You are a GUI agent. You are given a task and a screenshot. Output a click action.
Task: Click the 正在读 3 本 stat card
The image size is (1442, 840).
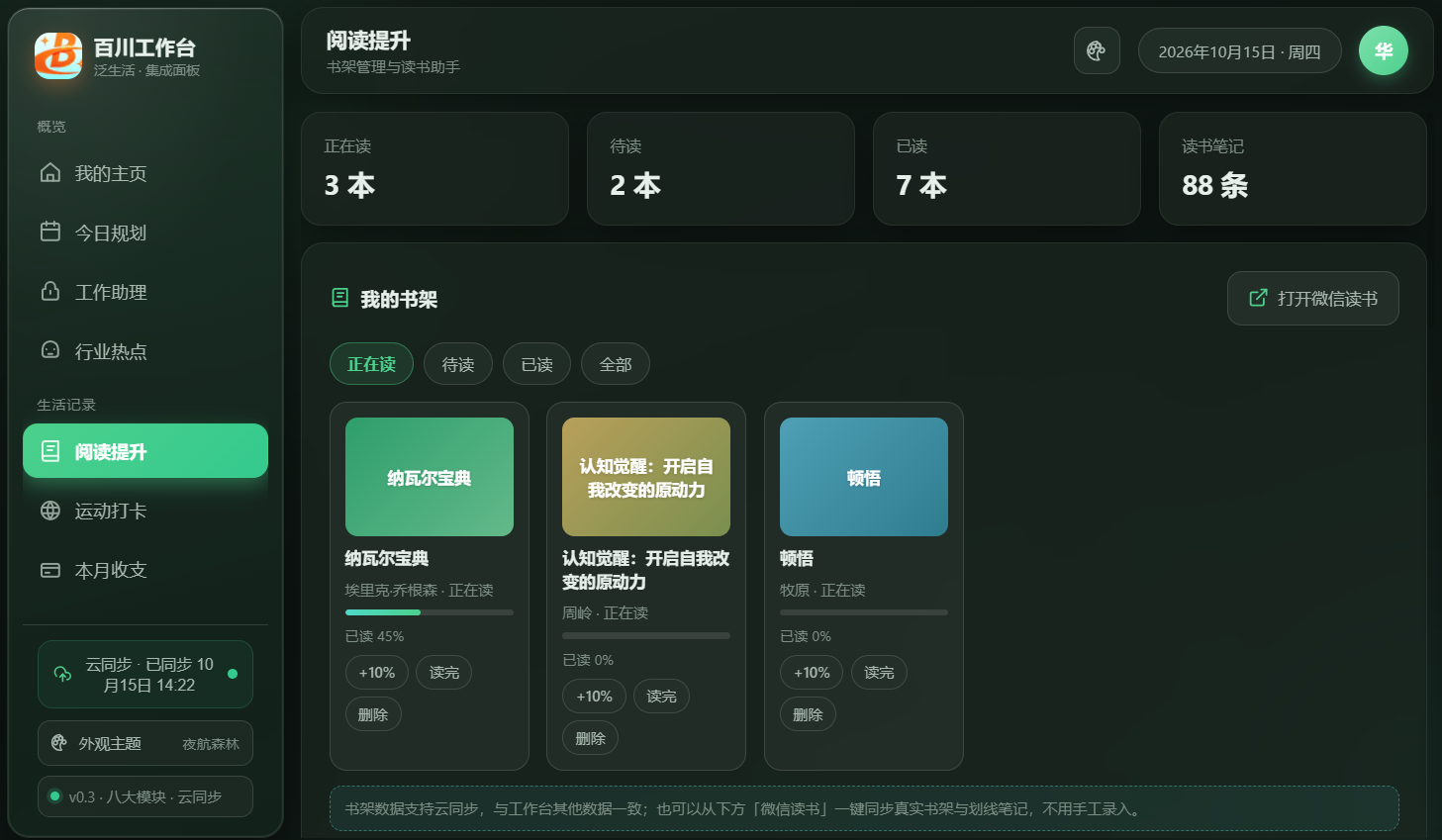click(434, 168)
